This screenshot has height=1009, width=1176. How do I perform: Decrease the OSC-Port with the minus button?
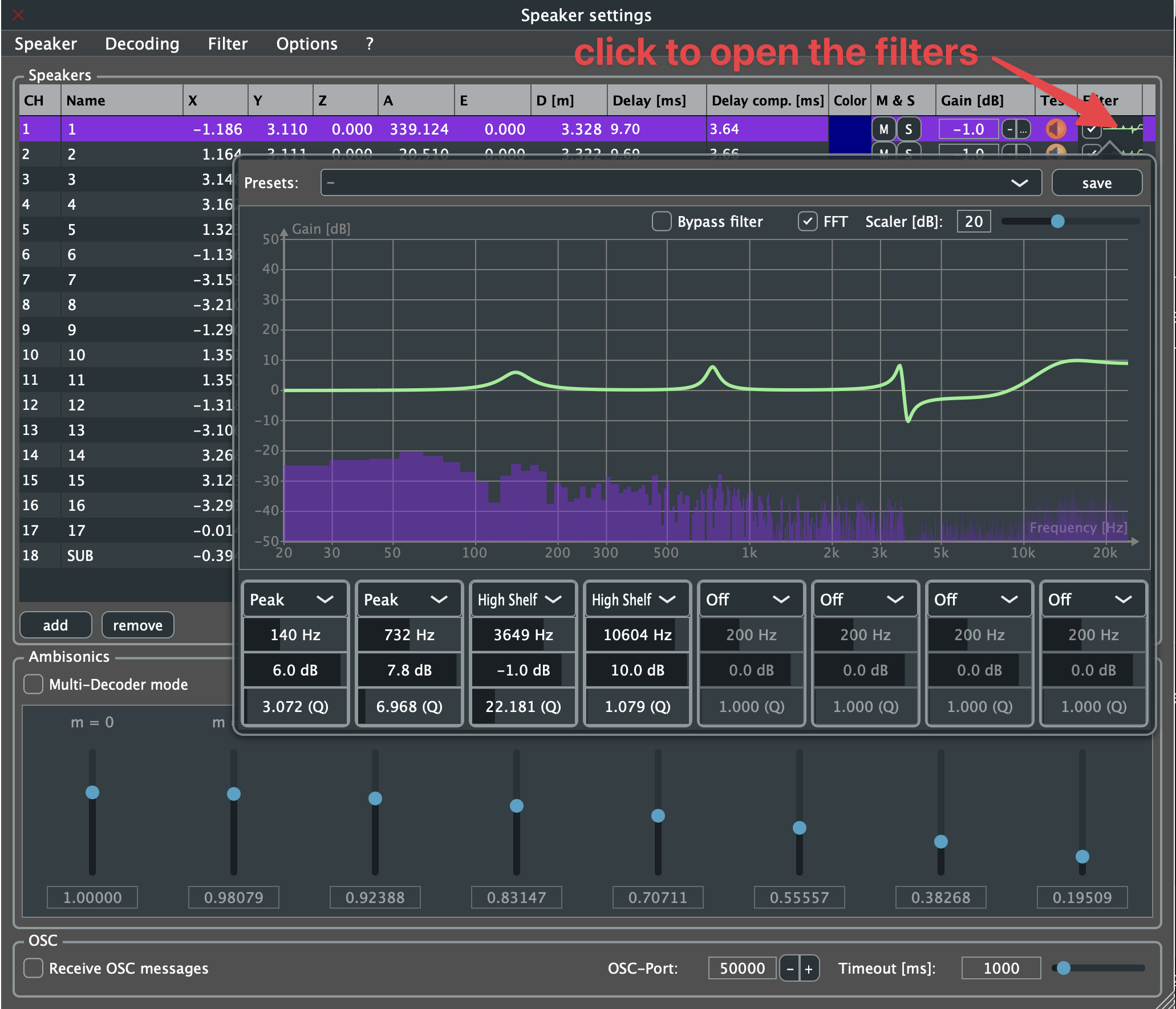789,969
